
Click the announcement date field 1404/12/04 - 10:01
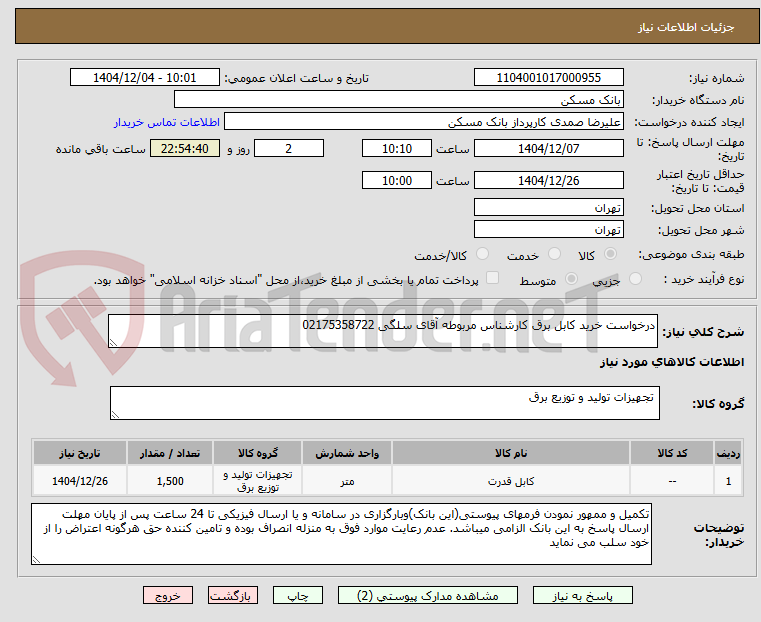coord(145,77)
